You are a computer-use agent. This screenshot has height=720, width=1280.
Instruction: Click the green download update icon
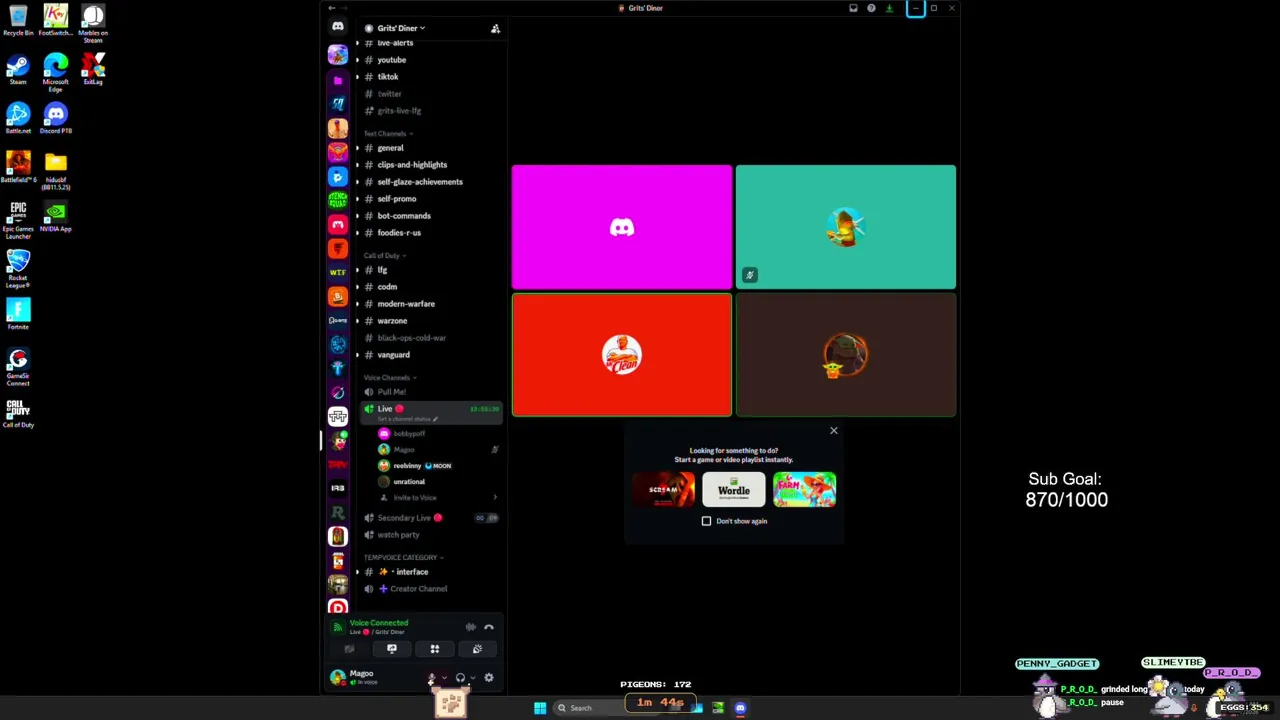pos(889,8)
